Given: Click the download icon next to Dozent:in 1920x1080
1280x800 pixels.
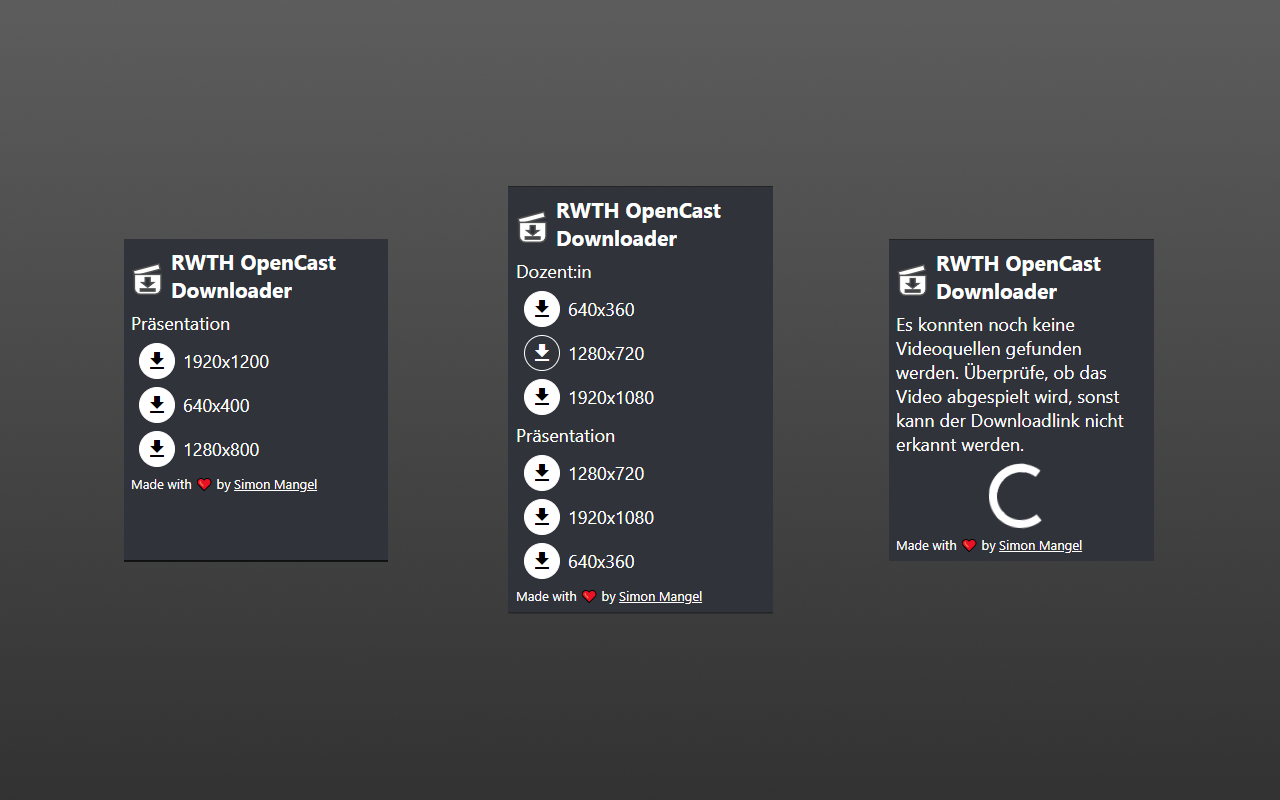Looking at the screenshot, I should click(542, 397).
